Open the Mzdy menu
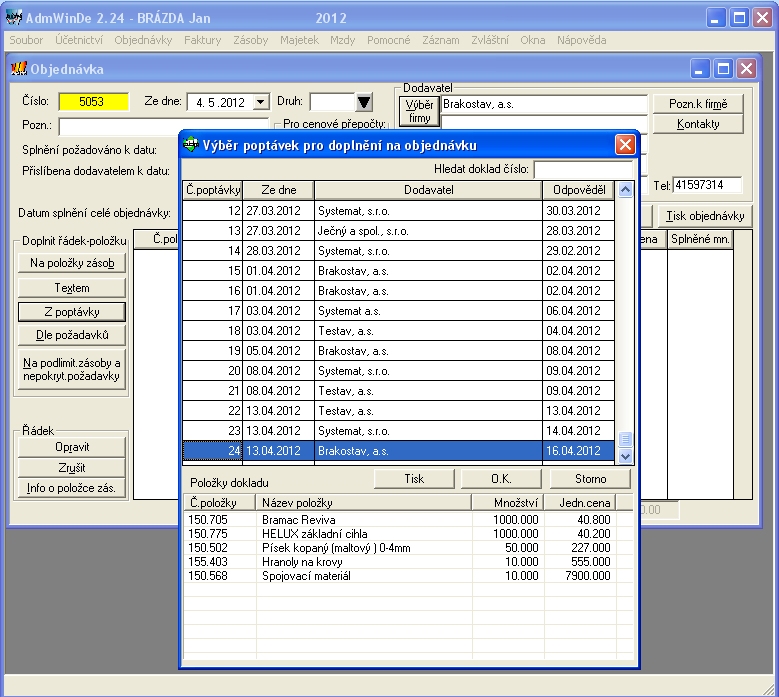Image resolution: width=779 pixels, height=697 pixels. point(343,40)
